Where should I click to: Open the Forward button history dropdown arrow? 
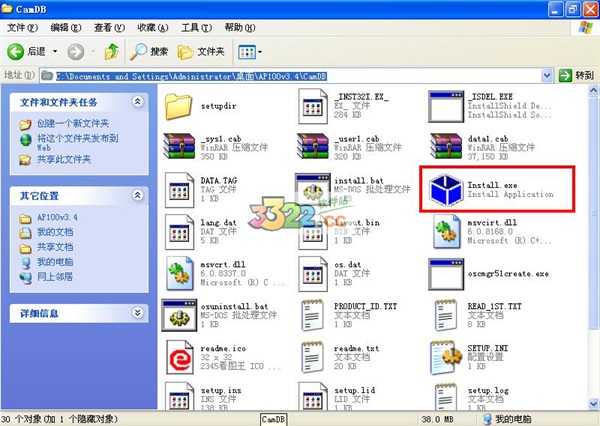click(x=93, y=51)
